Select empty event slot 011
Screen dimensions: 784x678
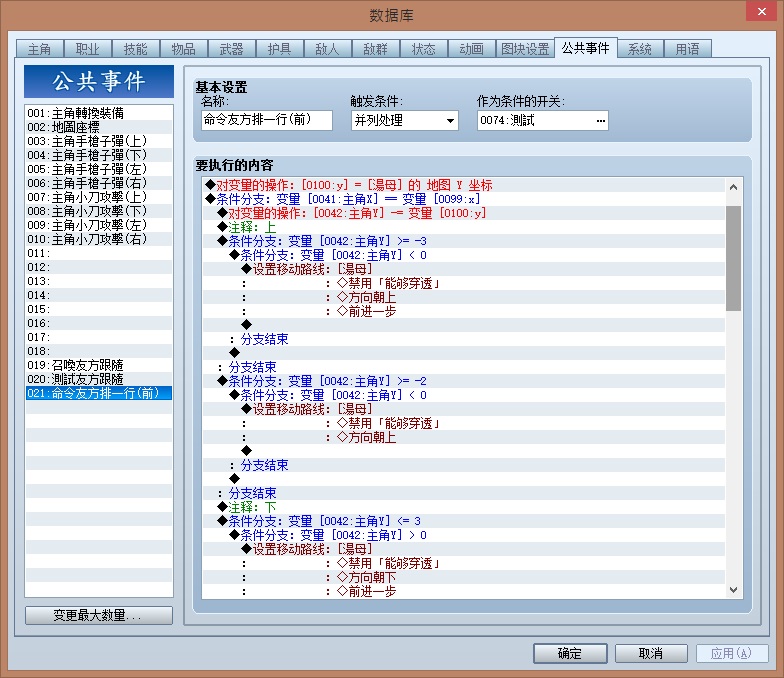(98, 253)
